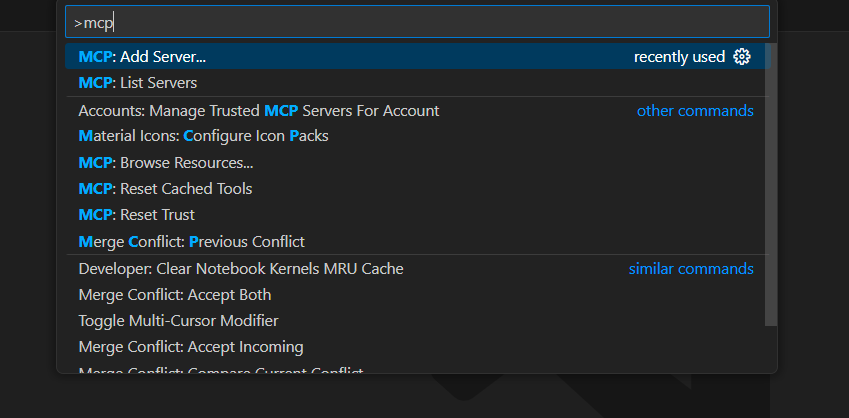Screen dimensions: 849x418
Task: Run Merge Conflict: Previous Conflict
Action: click(191, 241)
